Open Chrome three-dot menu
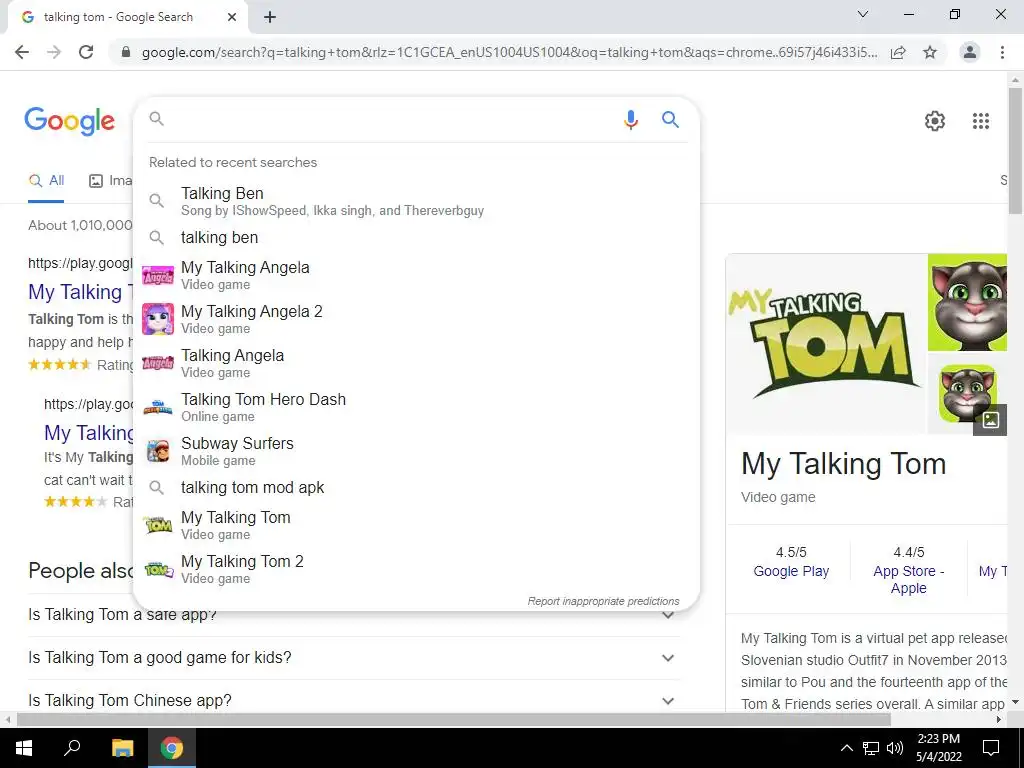Screen dimensions: 1024x768 (1002, 52)
